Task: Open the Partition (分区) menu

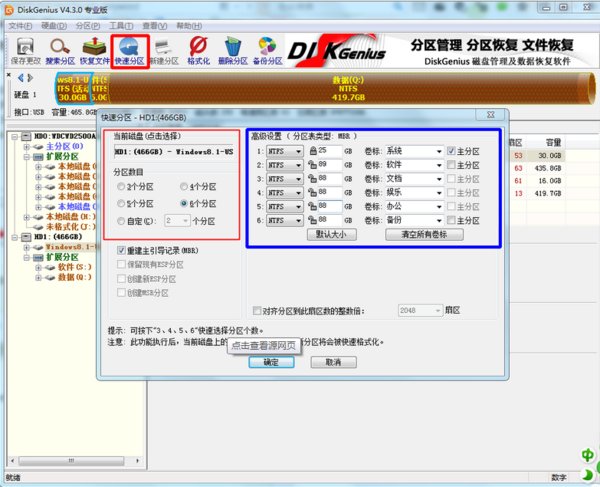Action: pos(88,26)
